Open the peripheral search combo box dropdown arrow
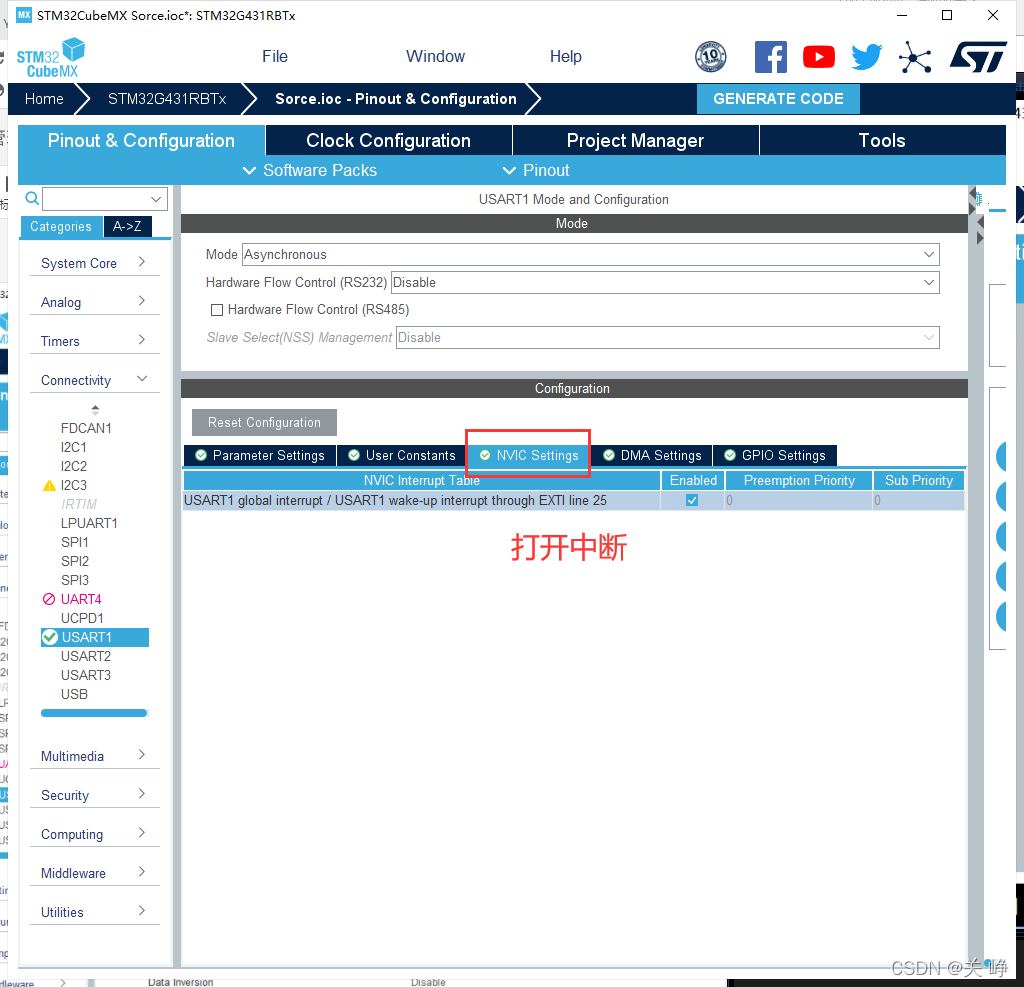The width and height of the screenshot is (1024, 987). (x=156, y=199)
